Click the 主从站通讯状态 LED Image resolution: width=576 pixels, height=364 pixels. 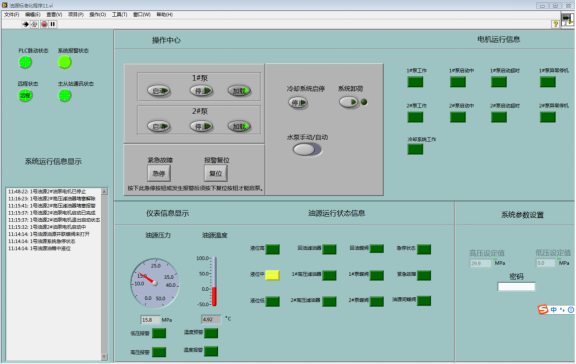(x=65, y=95)
